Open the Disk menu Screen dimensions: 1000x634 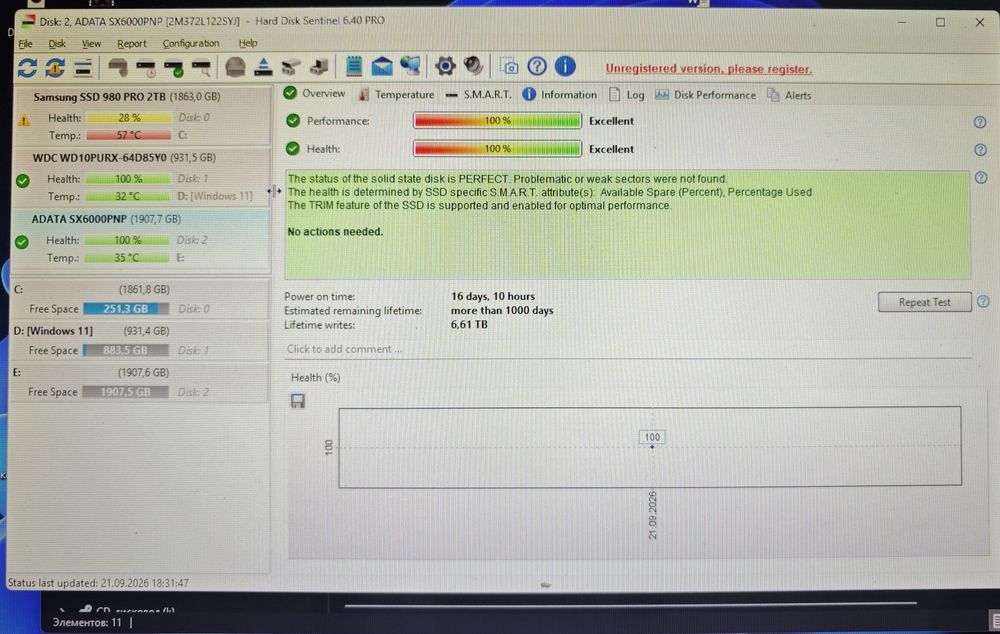57,43
